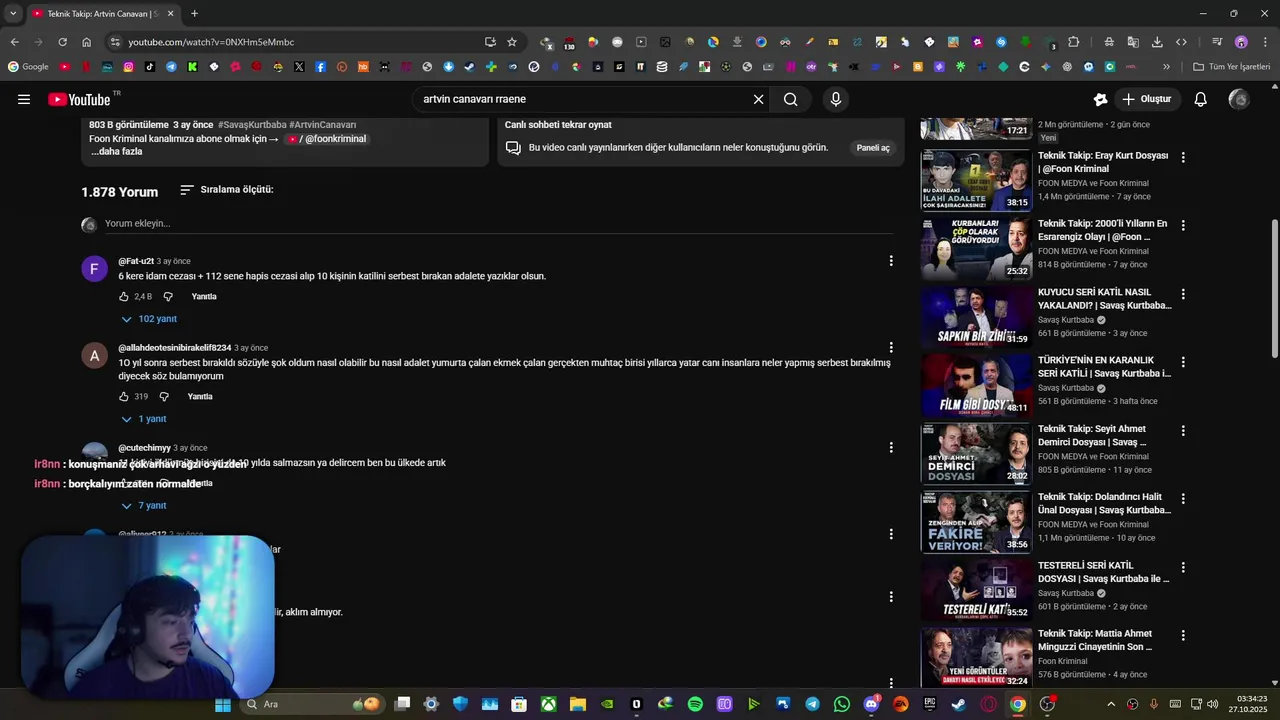Open options menu for the @cutechimyy comment
The width and height of the screenshot is (1280, 720).
coord(891,448)
